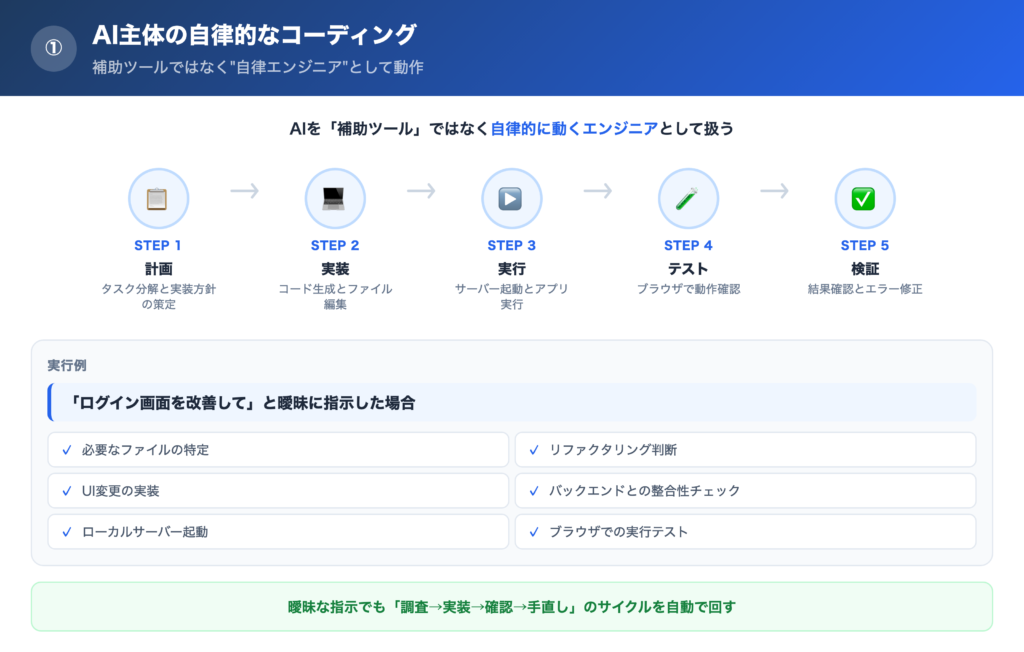Click the test tube icon for STEP 4 テスト
Image resolution: width=1024 pixels, height=652 pixels.
click(688, 198)
